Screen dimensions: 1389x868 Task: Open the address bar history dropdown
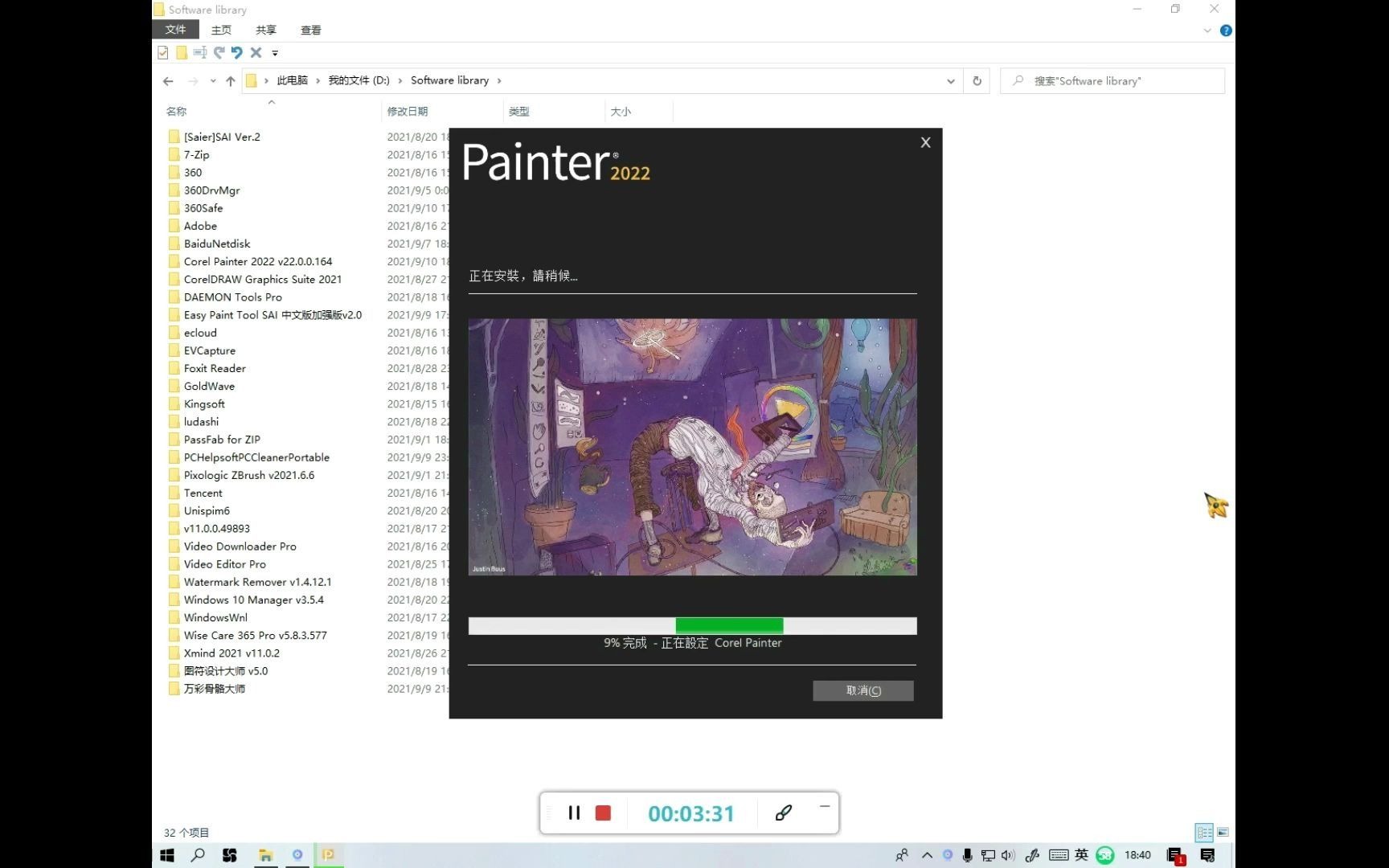click(x=951, y=80)
